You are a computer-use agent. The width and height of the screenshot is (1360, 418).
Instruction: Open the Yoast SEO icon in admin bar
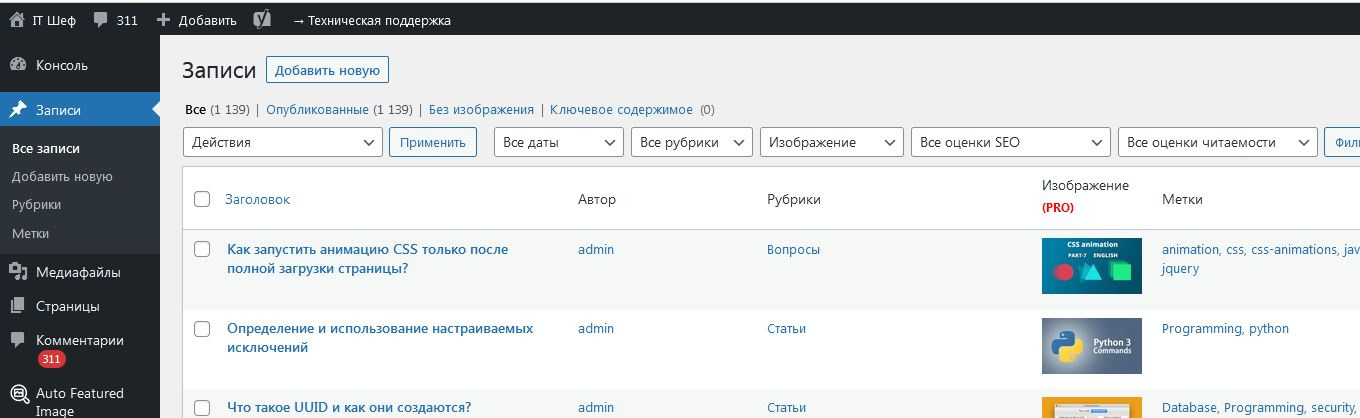pyautogui.click(x=262, y=20)
